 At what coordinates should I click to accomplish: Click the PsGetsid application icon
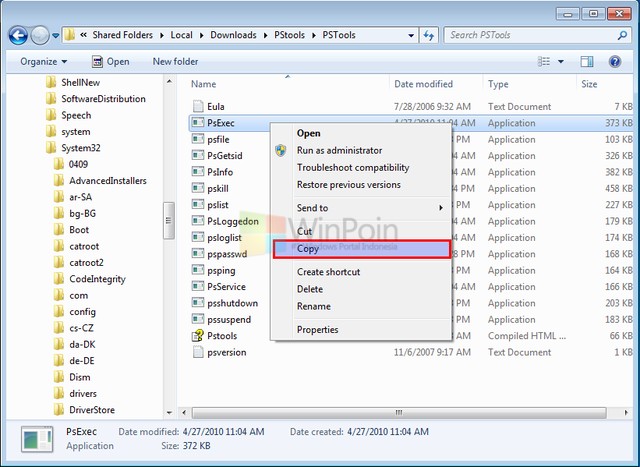point(198,156)
